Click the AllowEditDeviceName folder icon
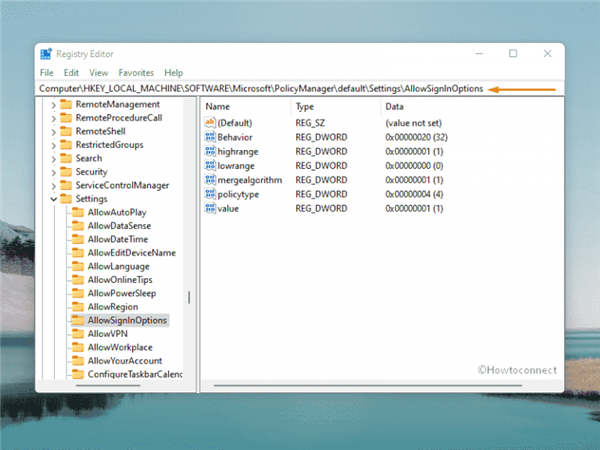The image size is (600, 450). (78, 253)
